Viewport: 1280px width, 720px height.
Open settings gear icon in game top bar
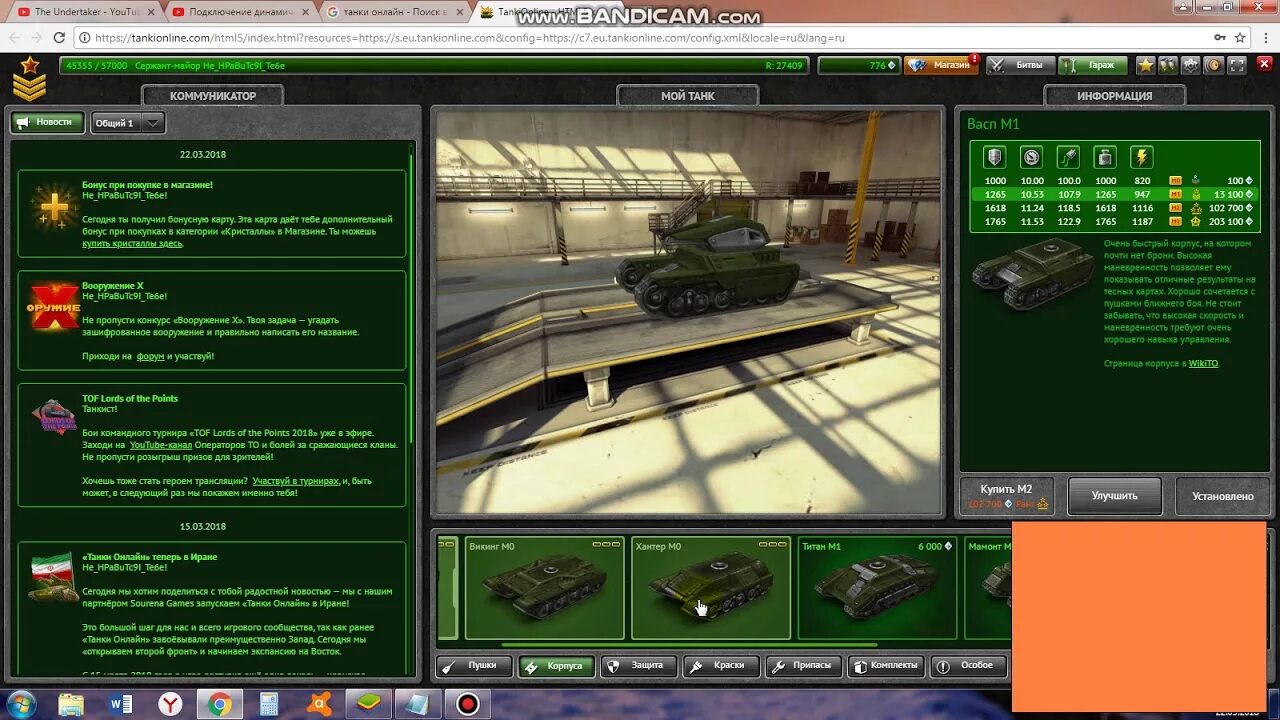pyautogui.click(x=1191, y=65)
